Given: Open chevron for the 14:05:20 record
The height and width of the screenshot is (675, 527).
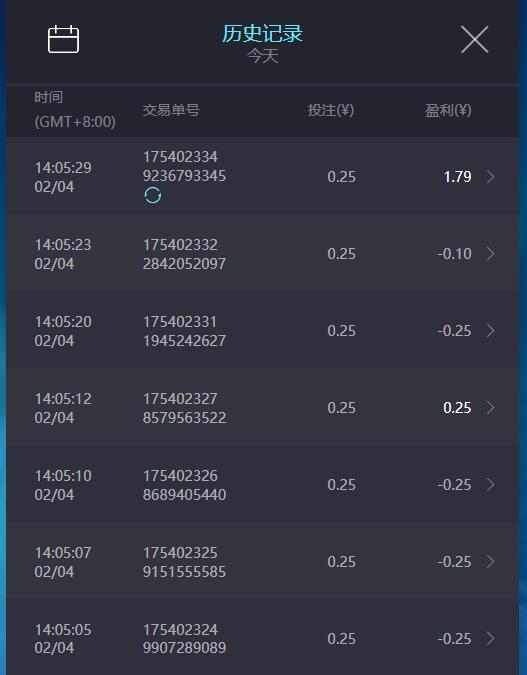Looking at the screenshot, I should pyautogui.click(x=490, y=331).
